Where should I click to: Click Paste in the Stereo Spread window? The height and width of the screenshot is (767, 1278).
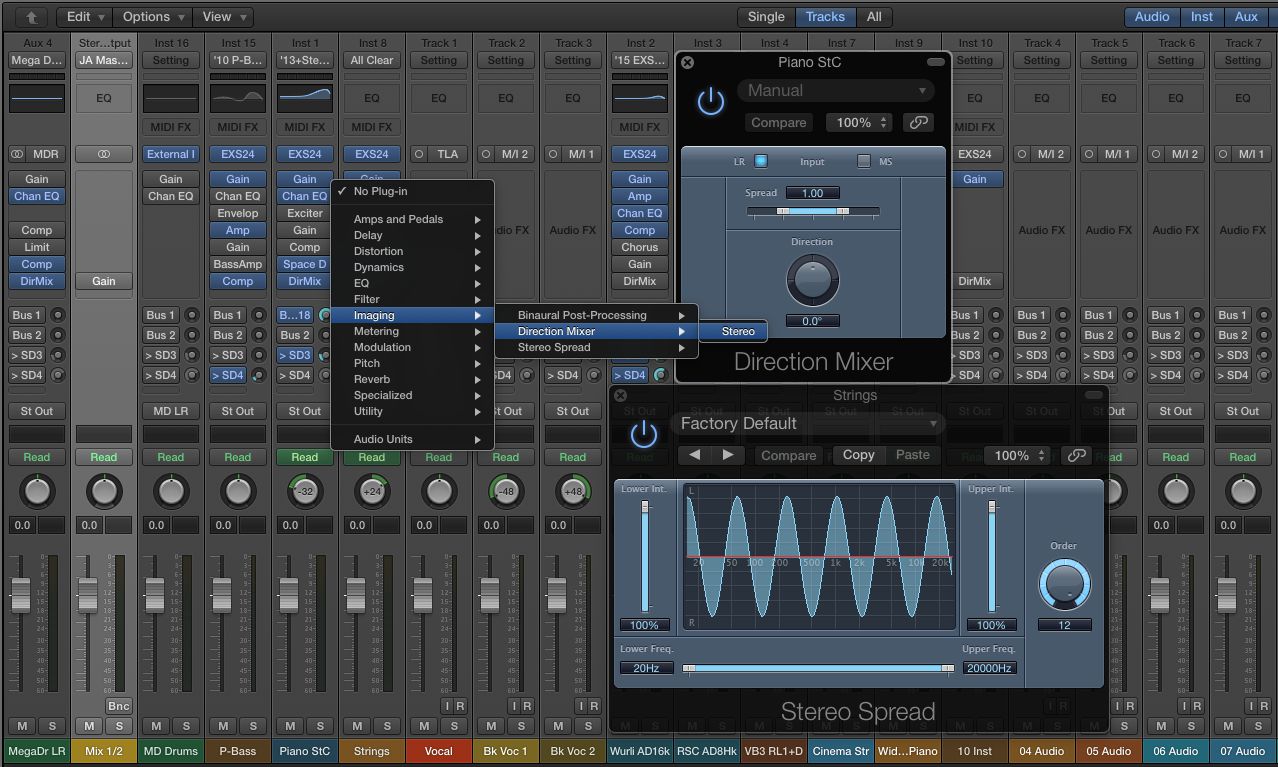(x=912, y=455)
